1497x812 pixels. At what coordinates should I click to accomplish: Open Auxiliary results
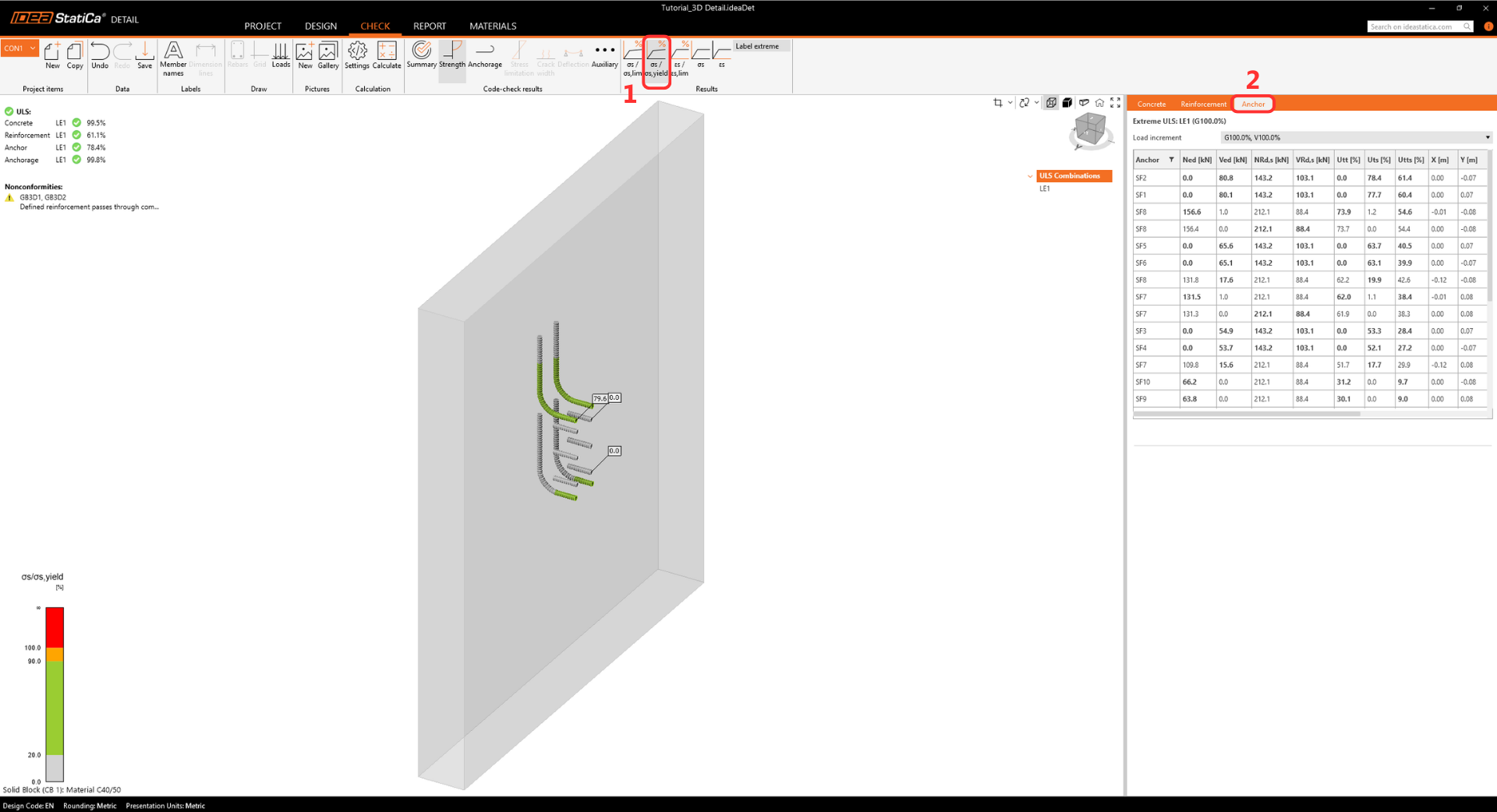coord(604,55)
